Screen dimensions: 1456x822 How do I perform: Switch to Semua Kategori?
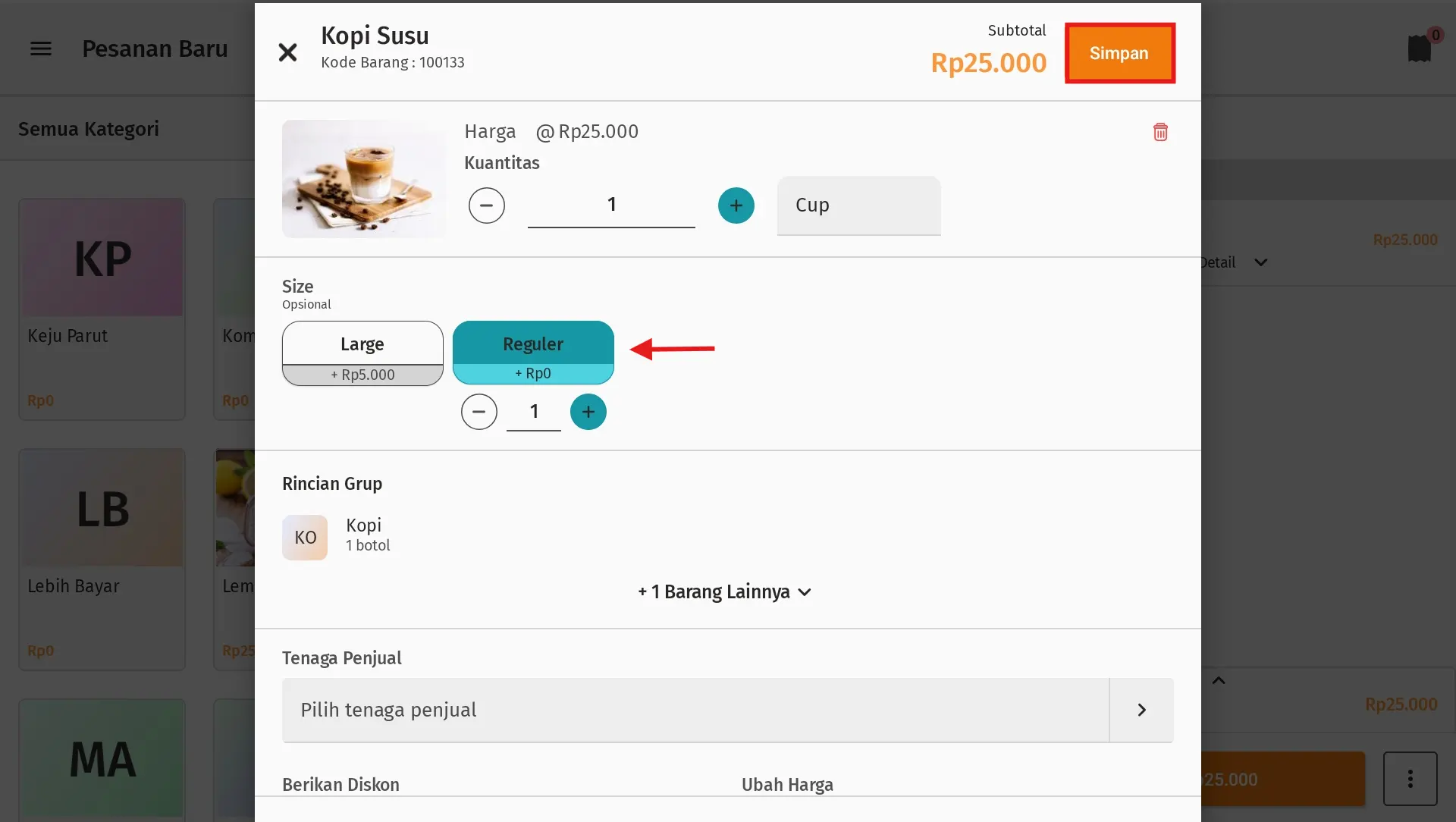88,128
